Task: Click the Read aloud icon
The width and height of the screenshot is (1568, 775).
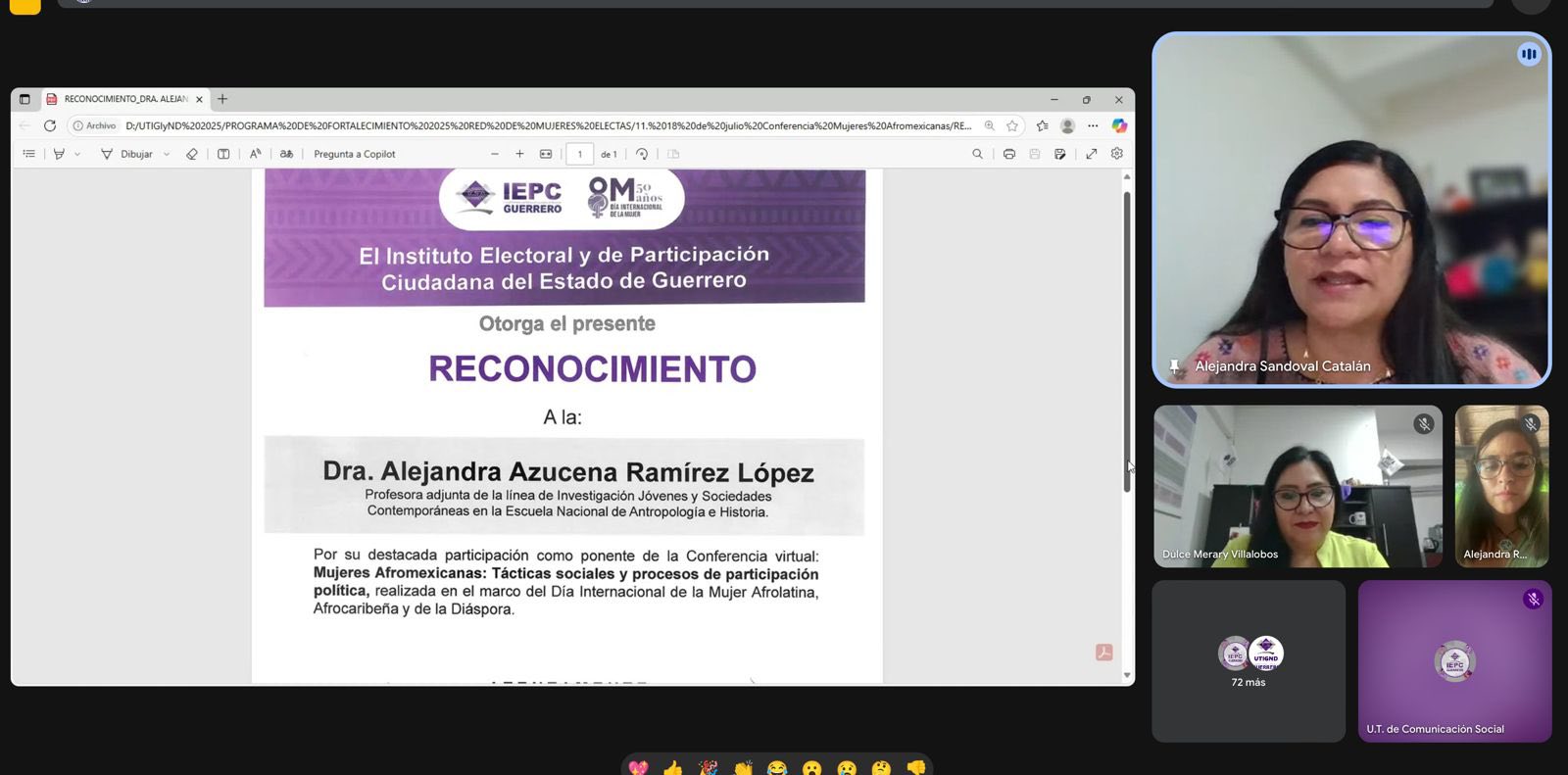Action: (x=255, y=154)
